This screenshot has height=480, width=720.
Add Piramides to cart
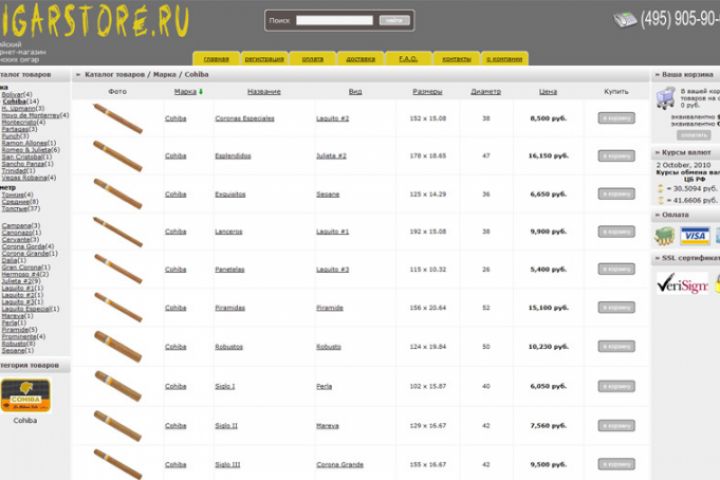pos(616,307)
